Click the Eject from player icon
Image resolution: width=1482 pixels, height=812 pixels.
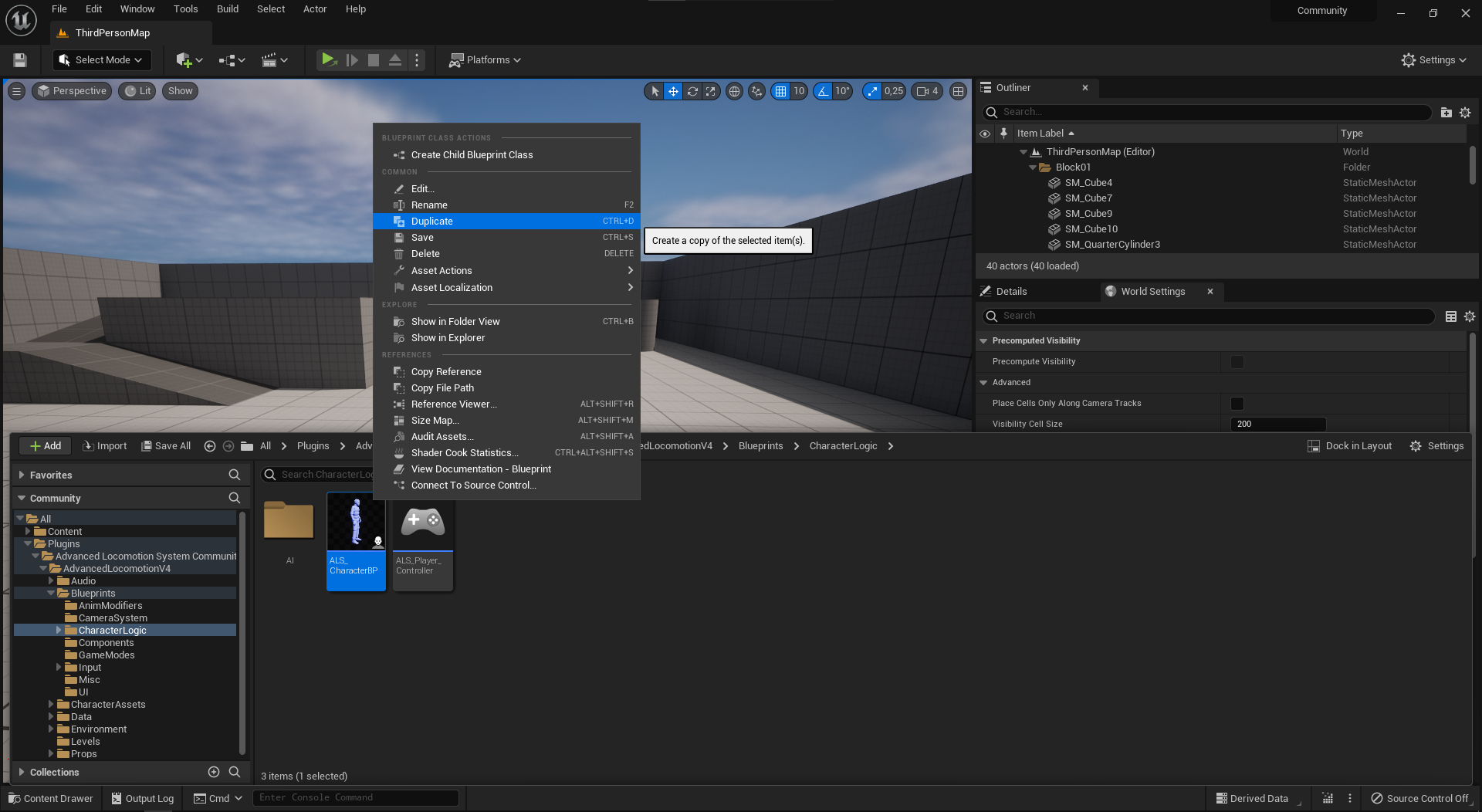pyautogui.click(x=395, y=60)
